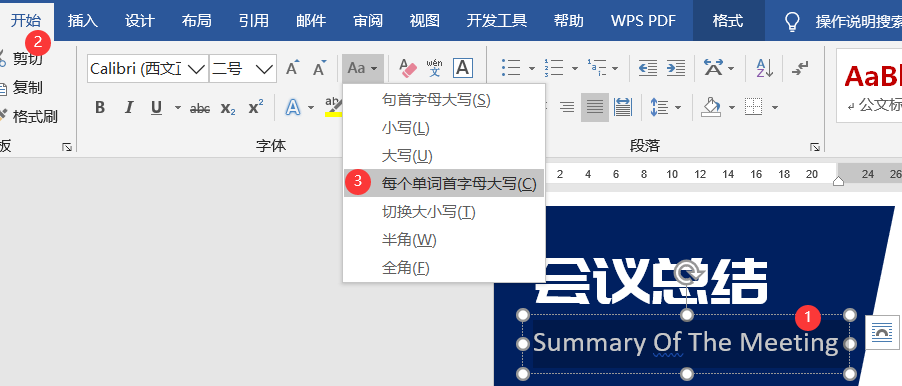Choose 全角(F) full-width option

pos(444,267)
